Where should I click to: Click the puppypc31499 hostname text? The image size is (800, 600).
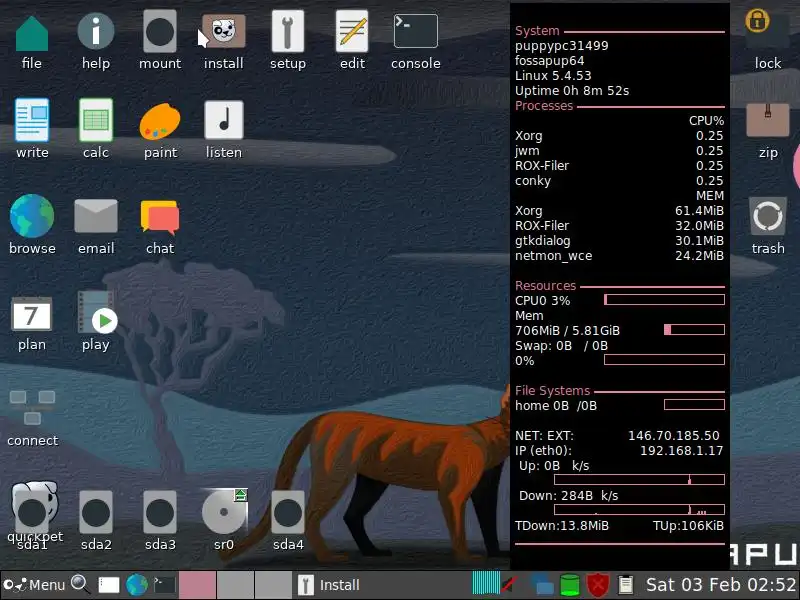tap(561, 46)
